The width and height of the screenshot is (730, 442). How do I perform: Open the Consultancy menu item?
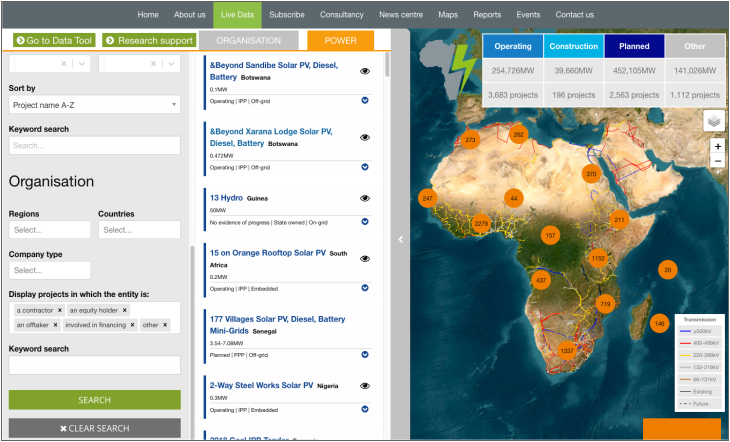point(342,14)
